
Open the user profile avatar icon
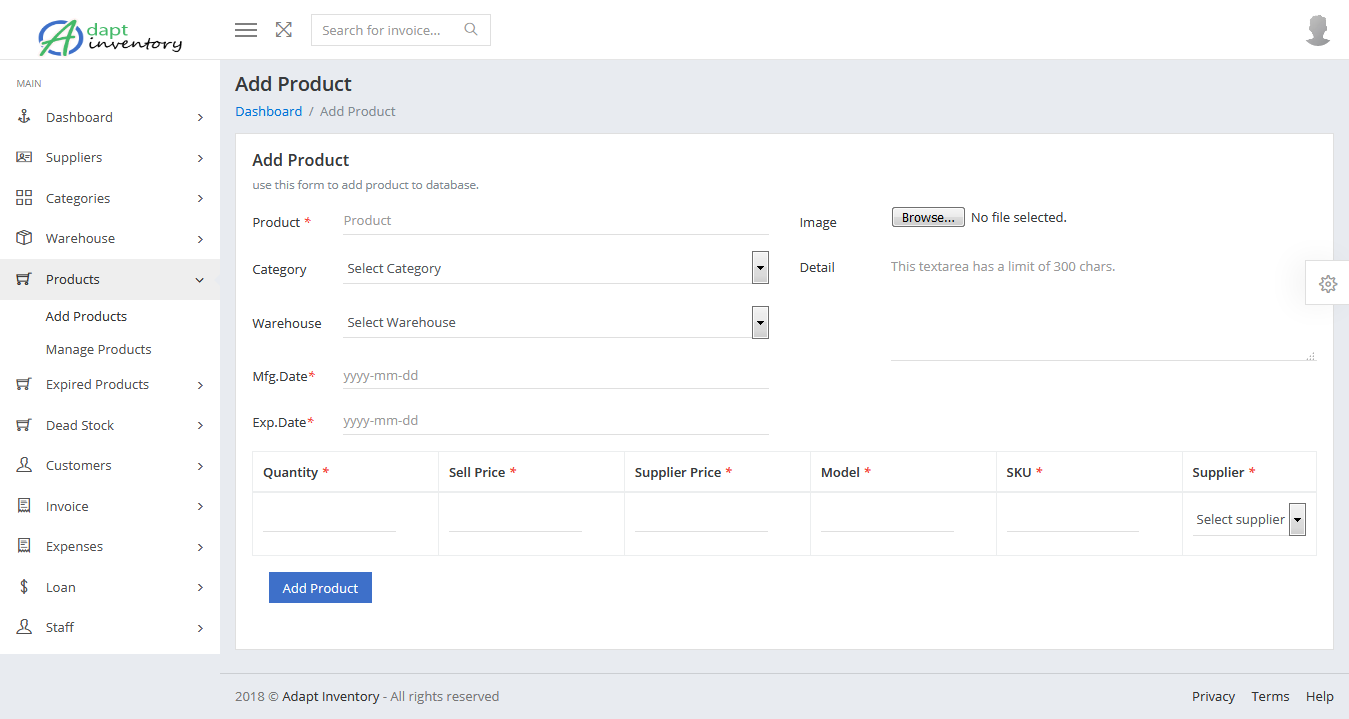(1318, 30)
